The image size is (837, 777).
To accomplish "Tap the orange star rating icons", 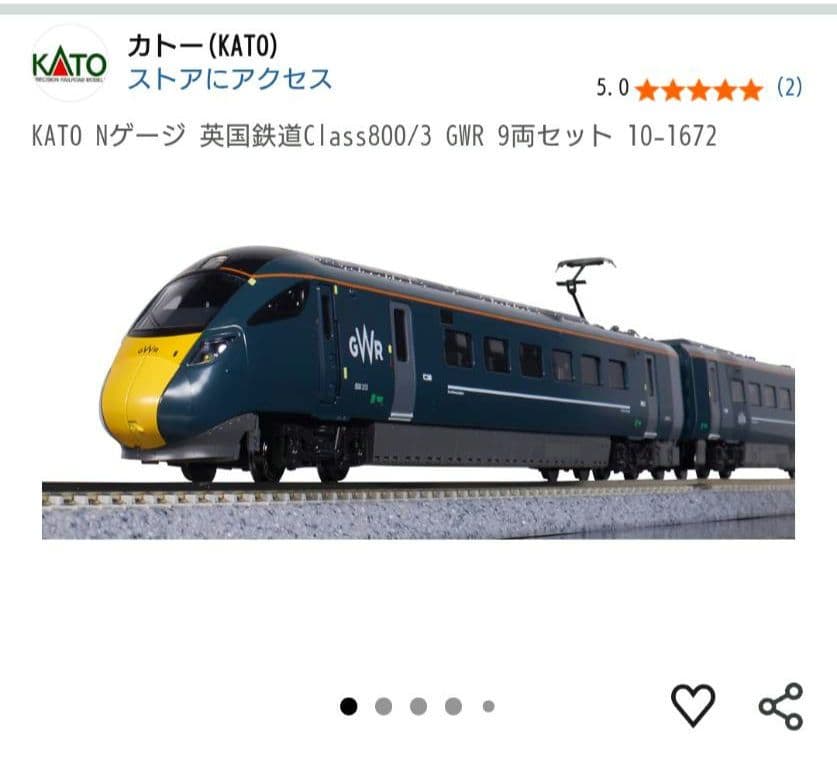I will click(699, 89).
